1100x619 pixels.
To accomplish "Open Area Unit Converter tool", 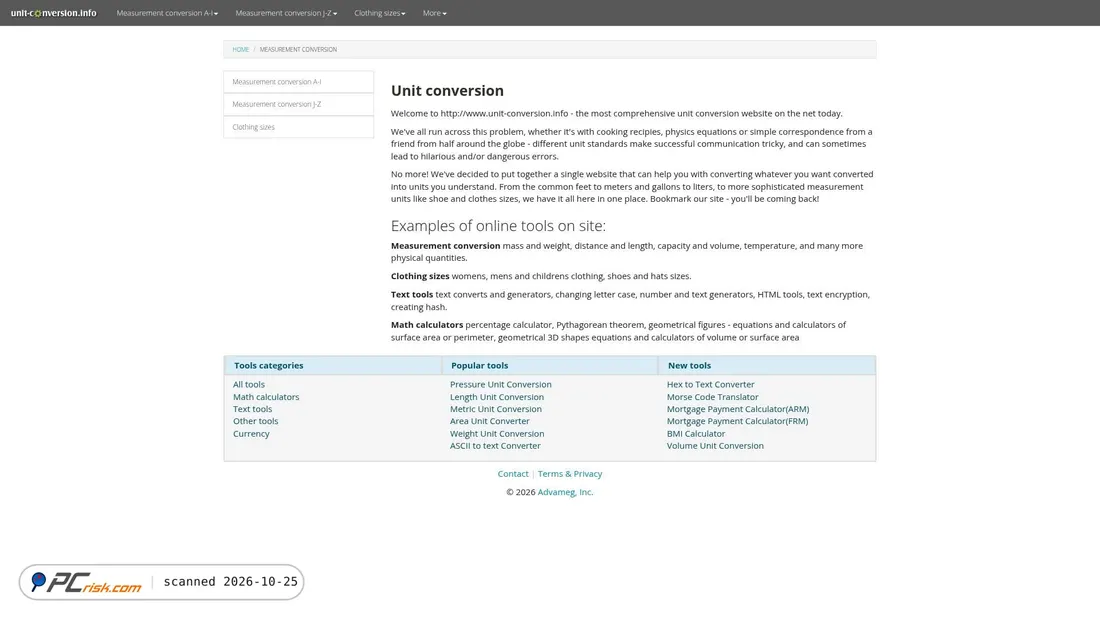I will click(x=490, y=421).
